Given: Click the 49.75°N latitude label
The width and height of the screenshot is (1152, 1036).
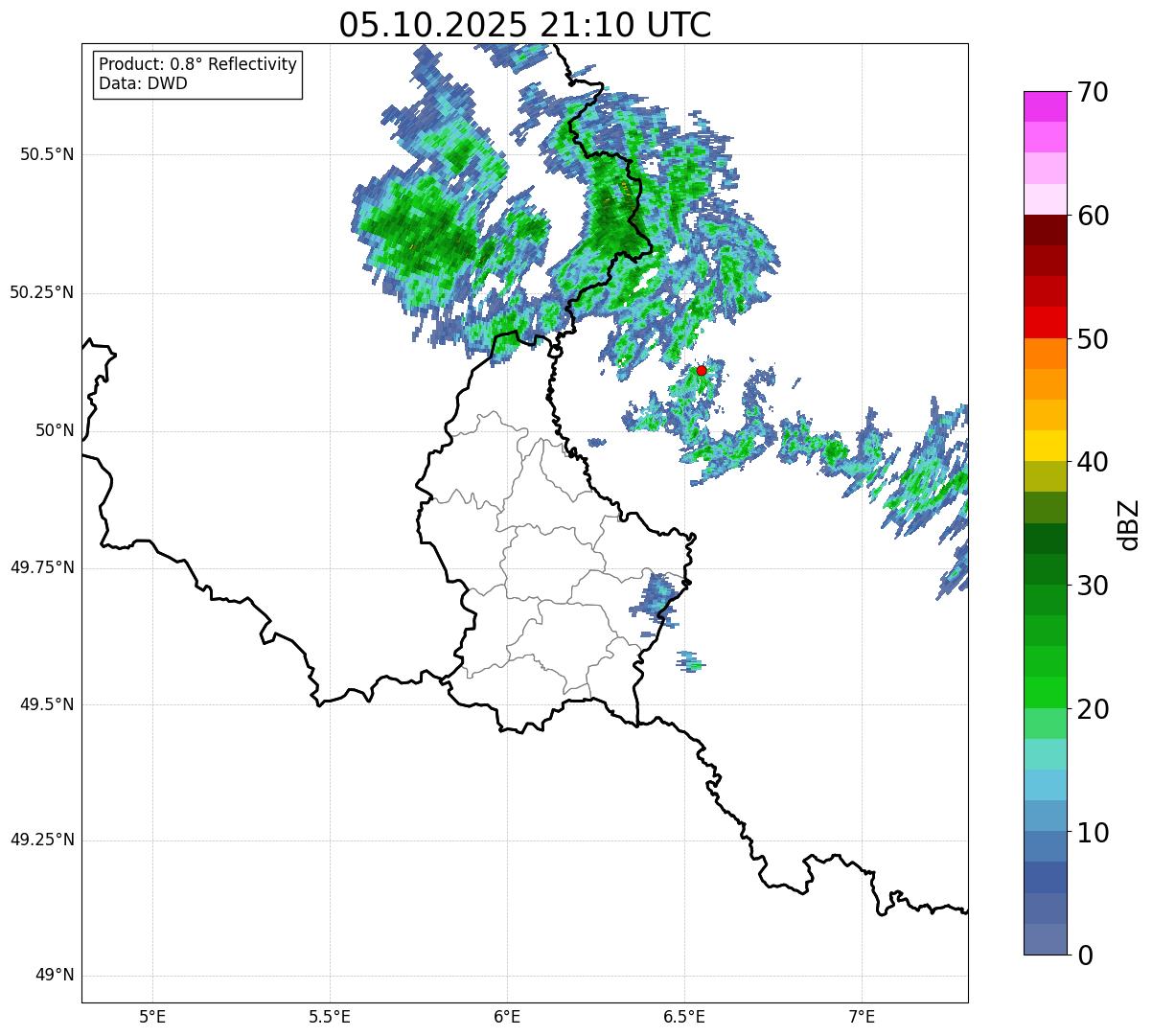Looking at the screenshot, I should [42, 567].
